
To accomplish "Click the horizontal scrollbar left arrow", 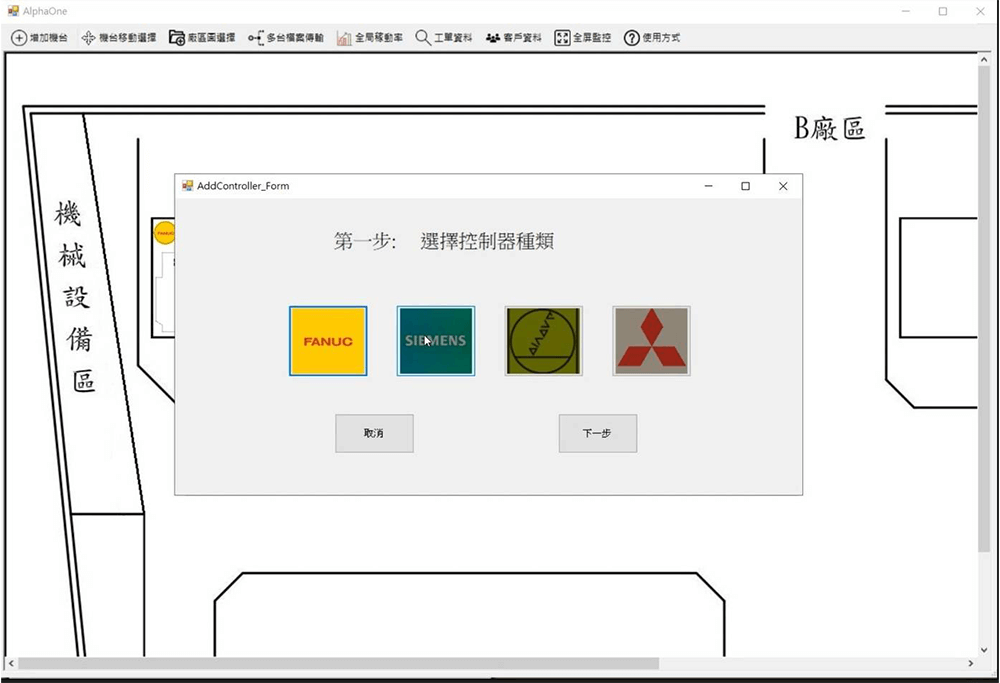I will click(11, 664).
